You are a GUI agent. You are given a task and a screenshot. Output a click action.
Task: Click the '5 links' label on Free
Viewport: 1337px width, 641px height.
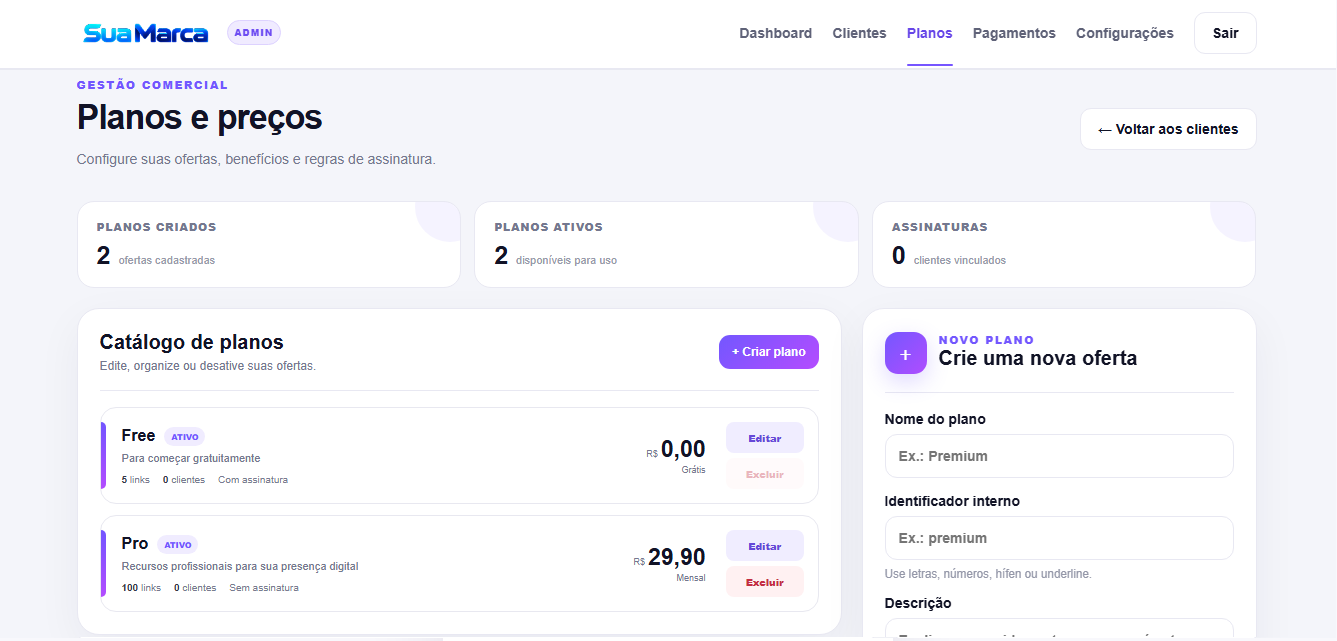pos(135,480)
